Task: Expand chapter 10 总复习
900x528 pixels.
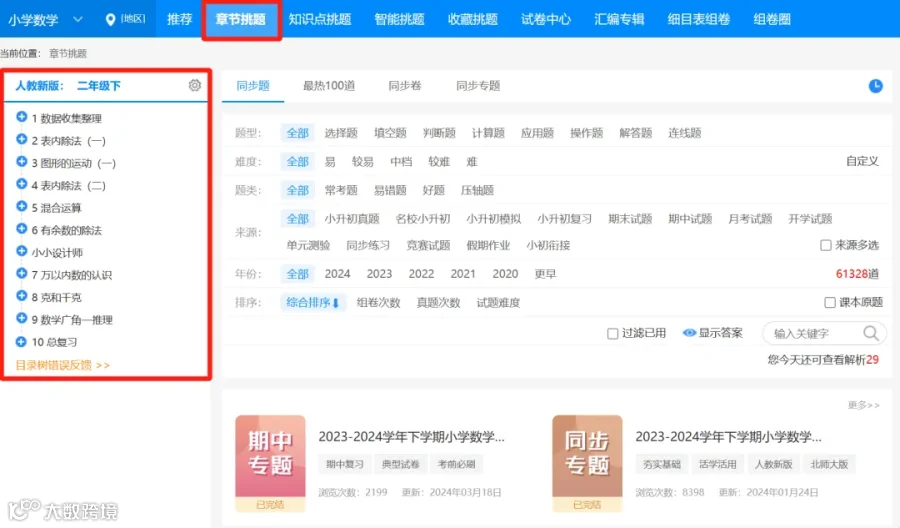Action: [x=22, y=341]
